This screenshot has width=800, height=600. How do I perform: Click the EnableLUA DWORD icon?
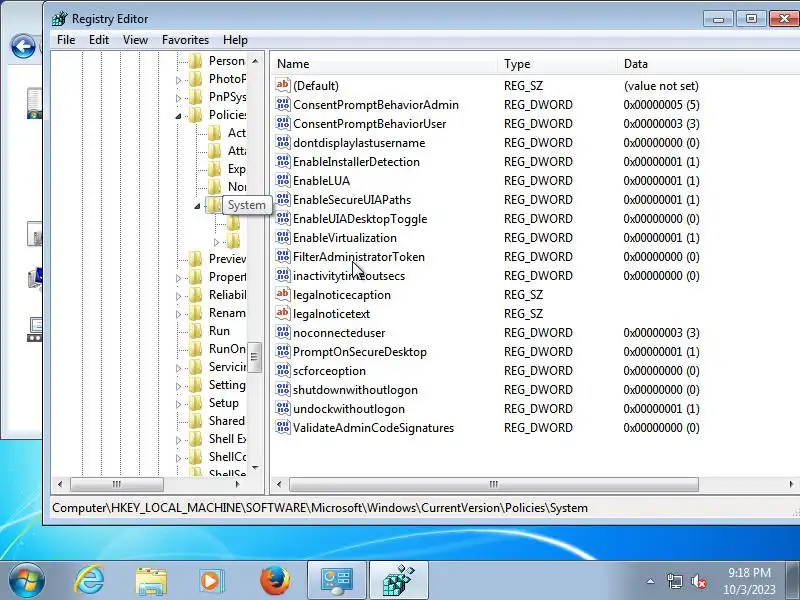point(283,180)
